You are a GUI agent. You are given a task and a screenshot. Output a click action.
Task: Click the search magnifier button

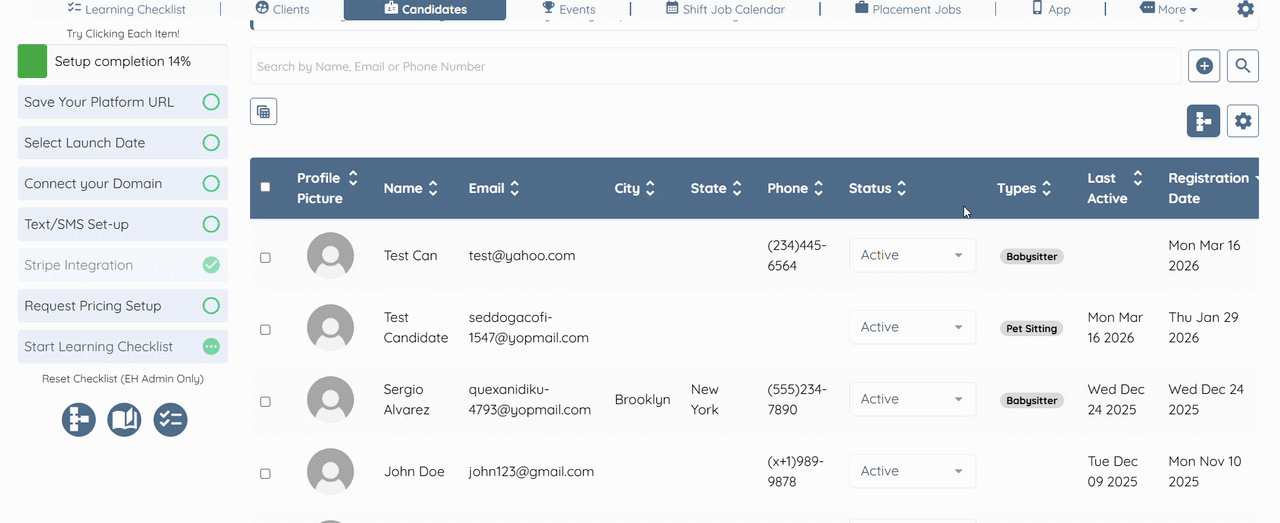(1242, 66)
